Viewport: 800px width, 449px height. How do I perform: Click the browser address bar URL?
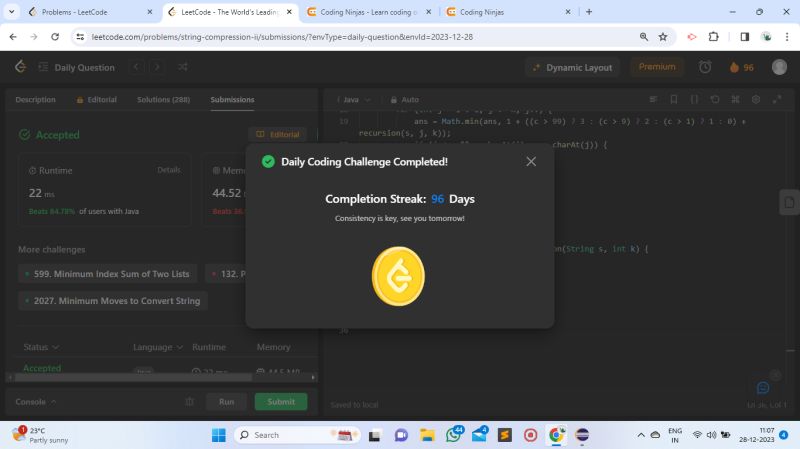[x=282, y=37]
